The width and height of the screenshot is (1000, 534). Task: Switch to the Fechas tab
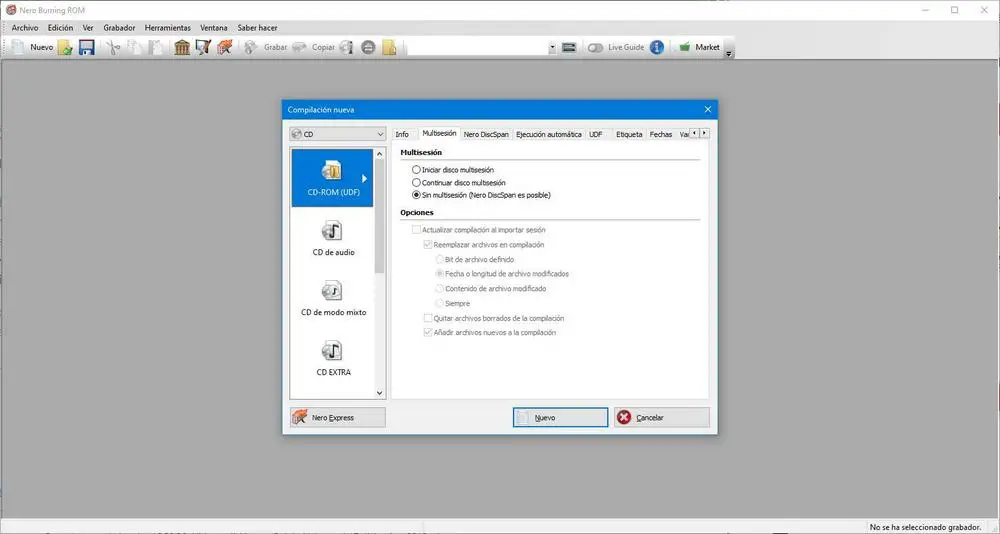661,135
